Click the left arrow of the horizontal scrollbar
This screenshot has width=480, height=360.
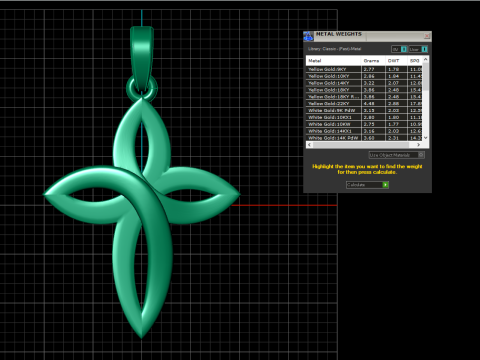click(x=309, y=145)
